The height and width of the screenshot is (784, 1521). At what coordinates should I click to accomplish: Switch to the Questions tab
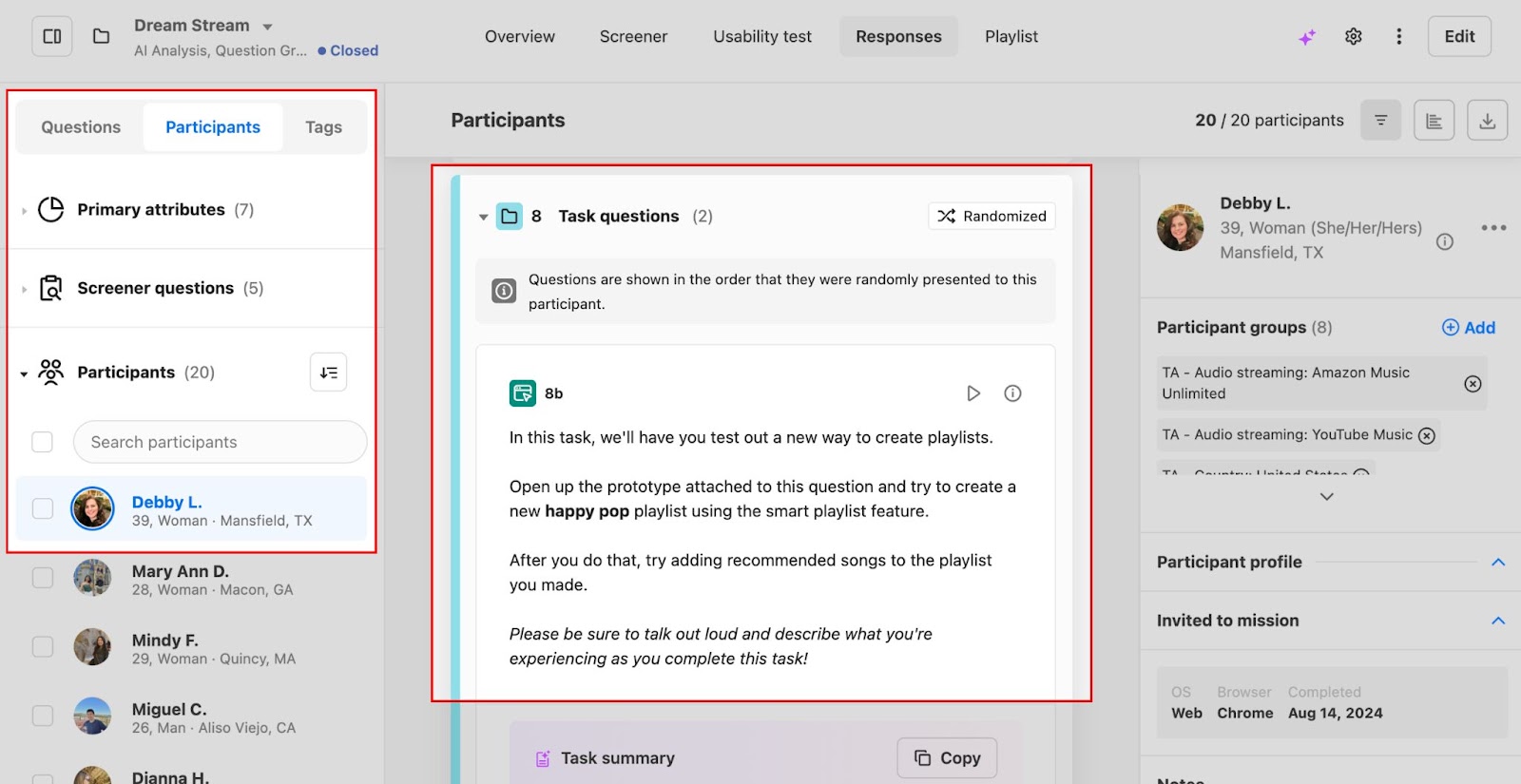(x=81, y=127)
